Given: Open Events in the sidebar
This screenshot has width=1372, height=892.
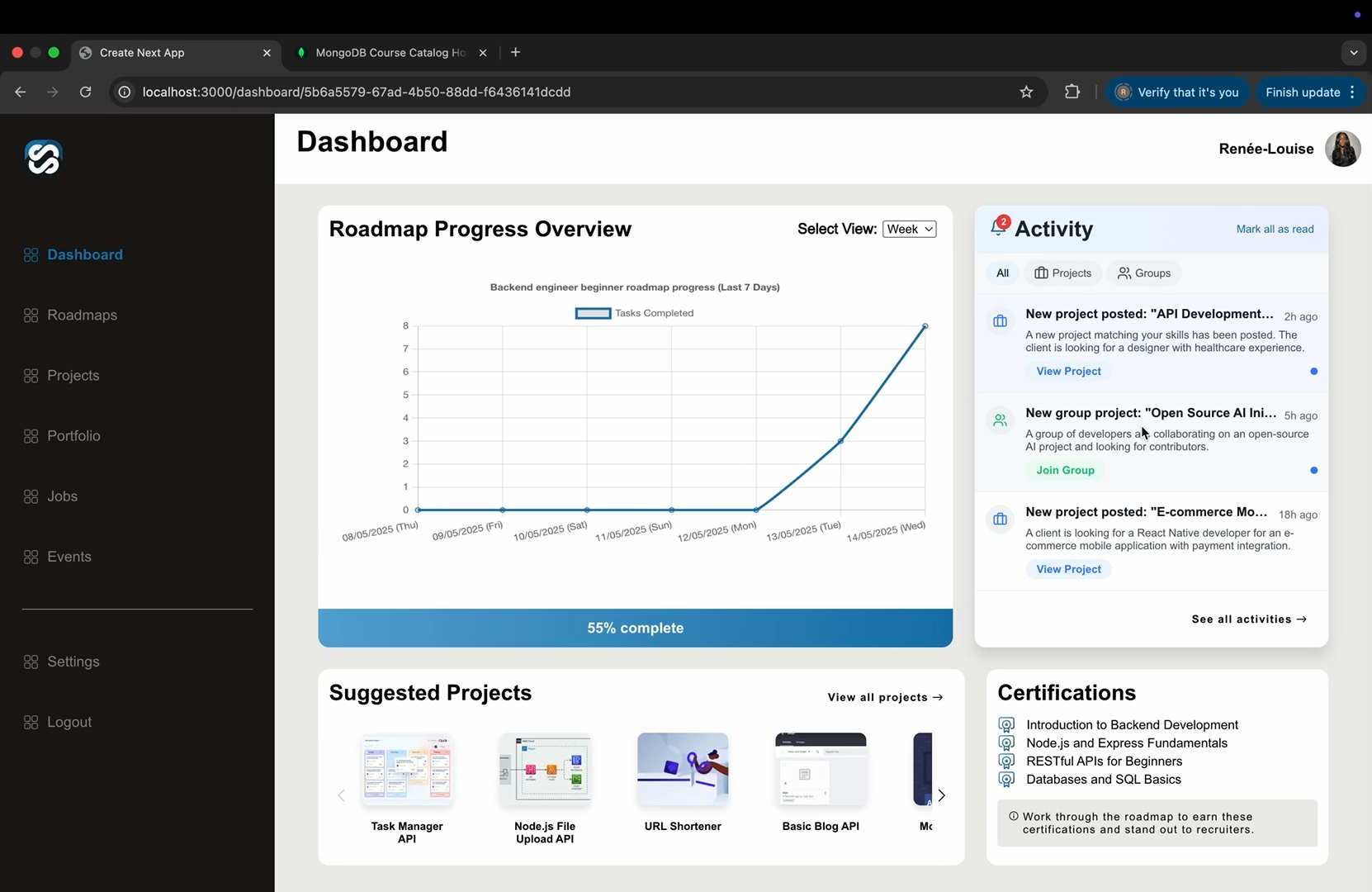Looking at the screenshot, I should [x=69, y=557].
